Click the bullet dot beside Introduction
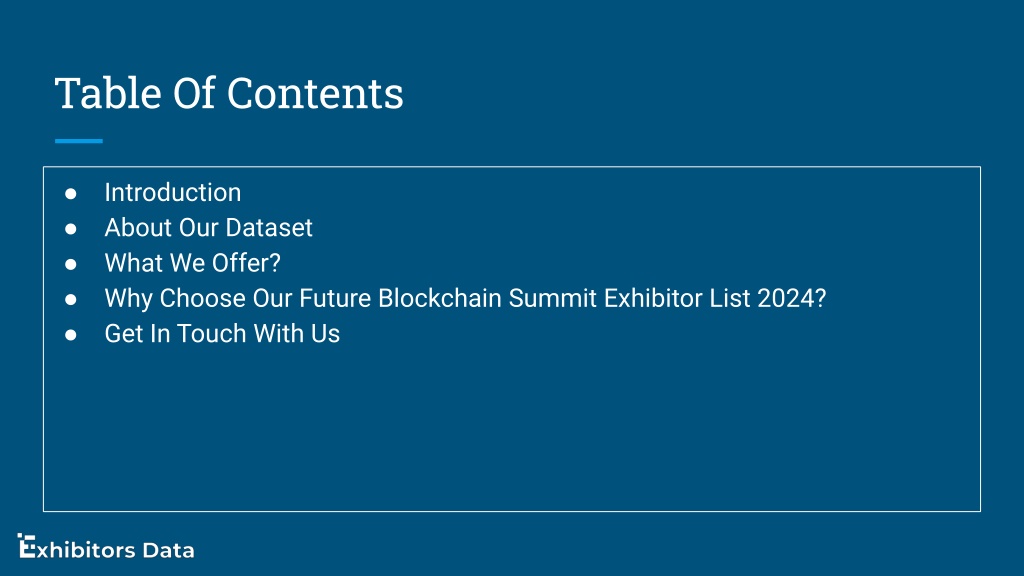 tap(71, 193)
